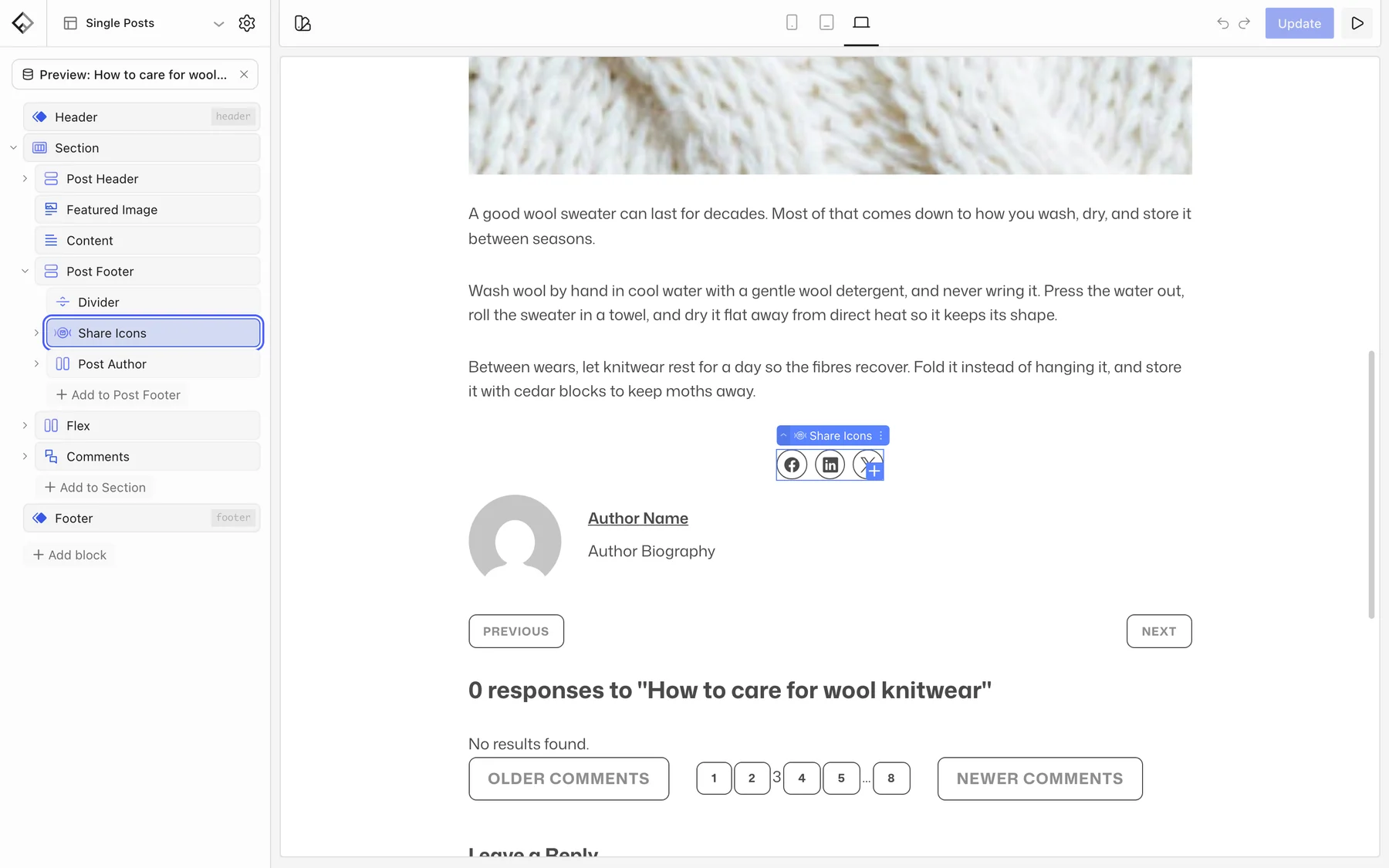Expand the Comments block chevron

(x=25, y=456)
